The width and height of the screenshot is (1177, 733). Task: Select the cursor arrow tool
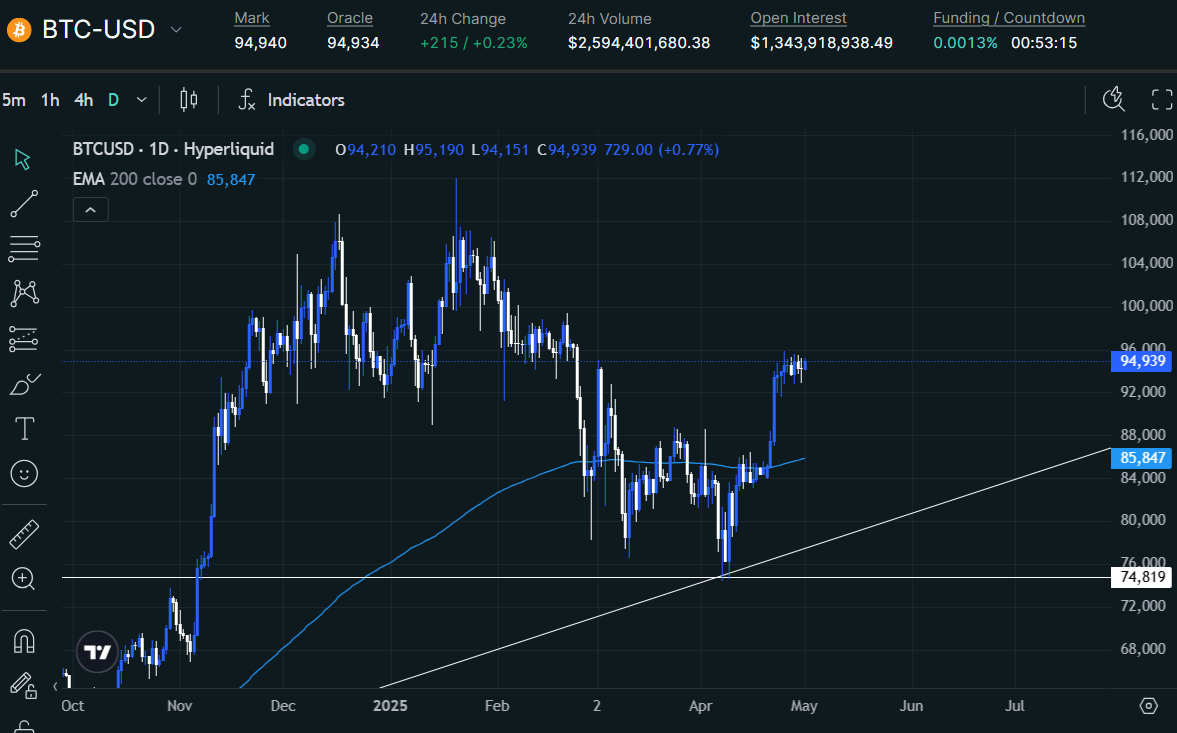pyautogui.click(x=23, y=159)
